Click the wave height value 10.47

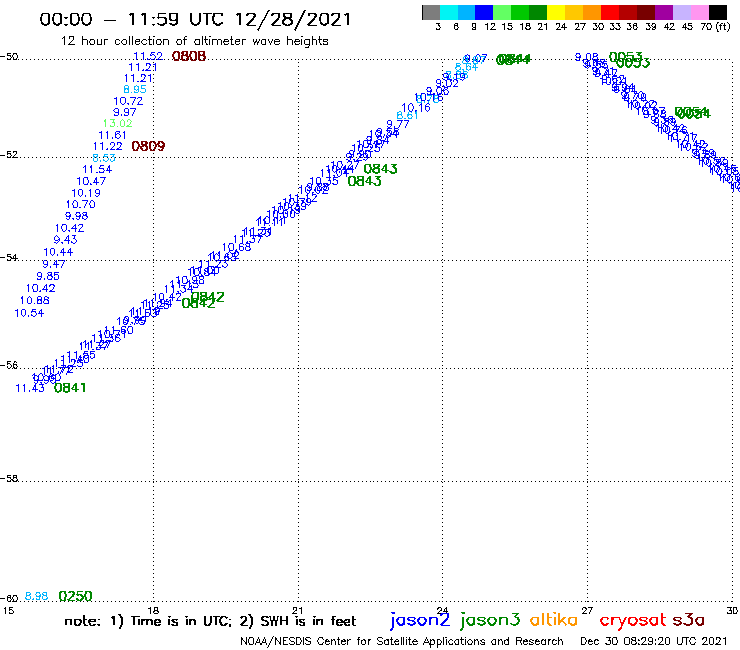coord(91,181)
